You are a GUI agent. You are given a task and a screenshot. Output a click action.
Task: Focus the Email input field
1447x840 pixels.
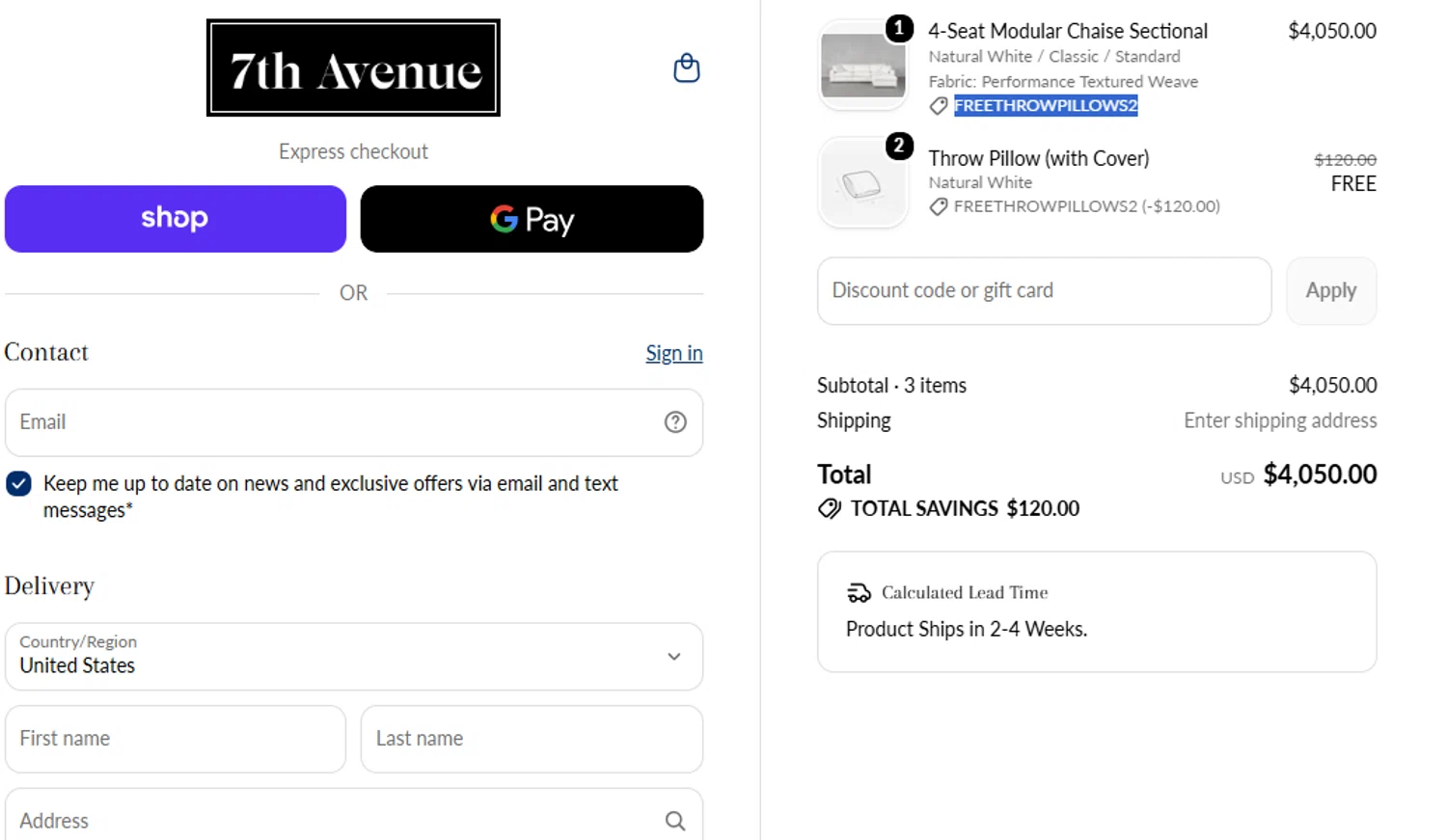tap(354, 422)
